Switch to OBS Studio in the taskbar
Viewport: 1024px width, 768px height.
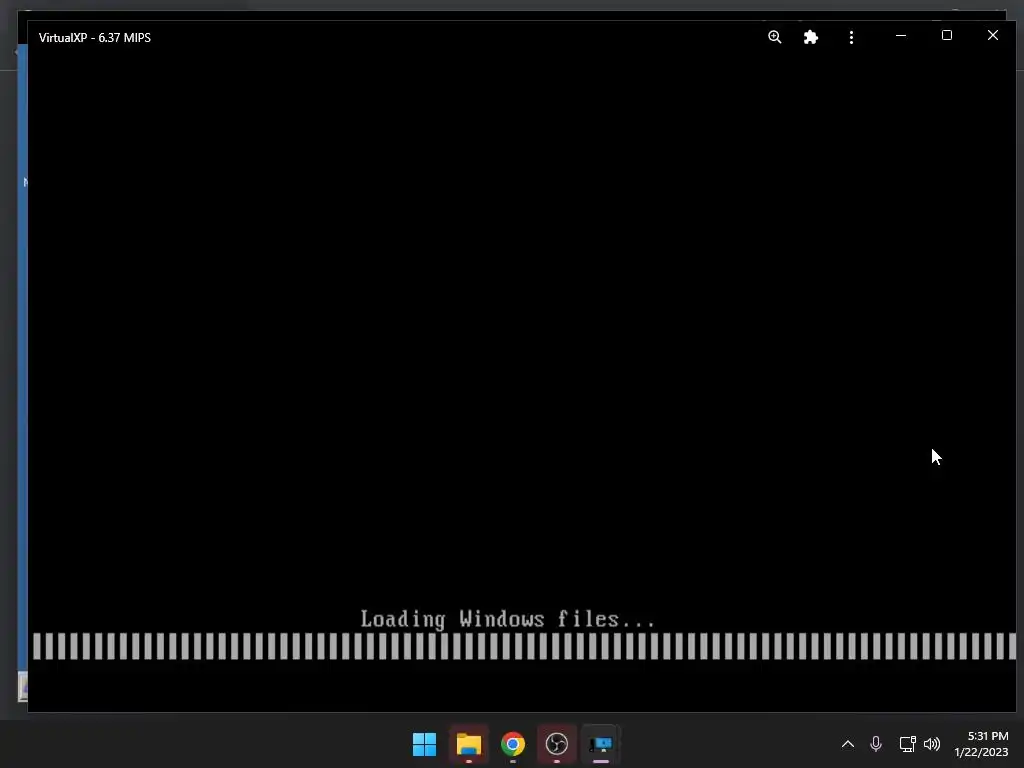coord(556,744)
